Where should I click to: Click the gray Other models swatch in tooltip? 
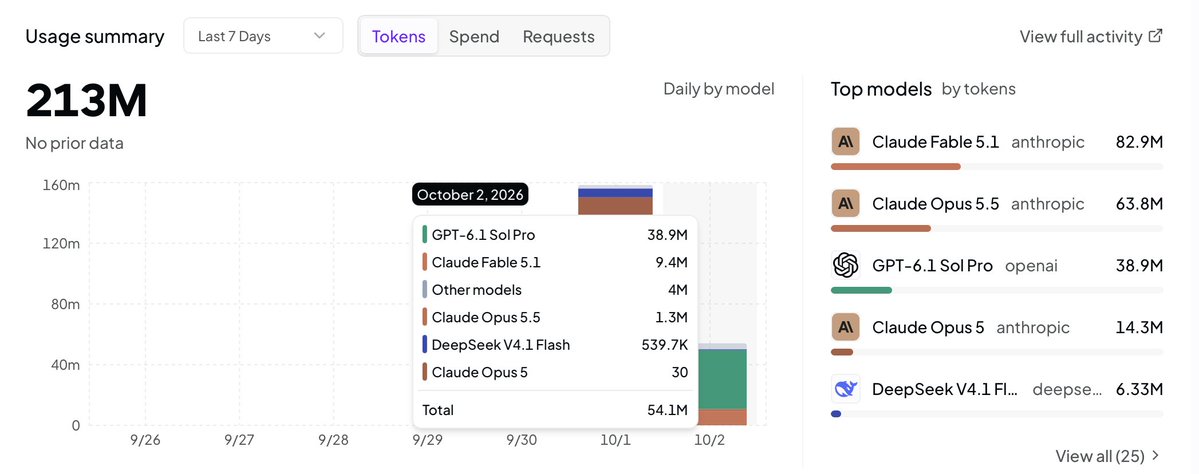424,290
